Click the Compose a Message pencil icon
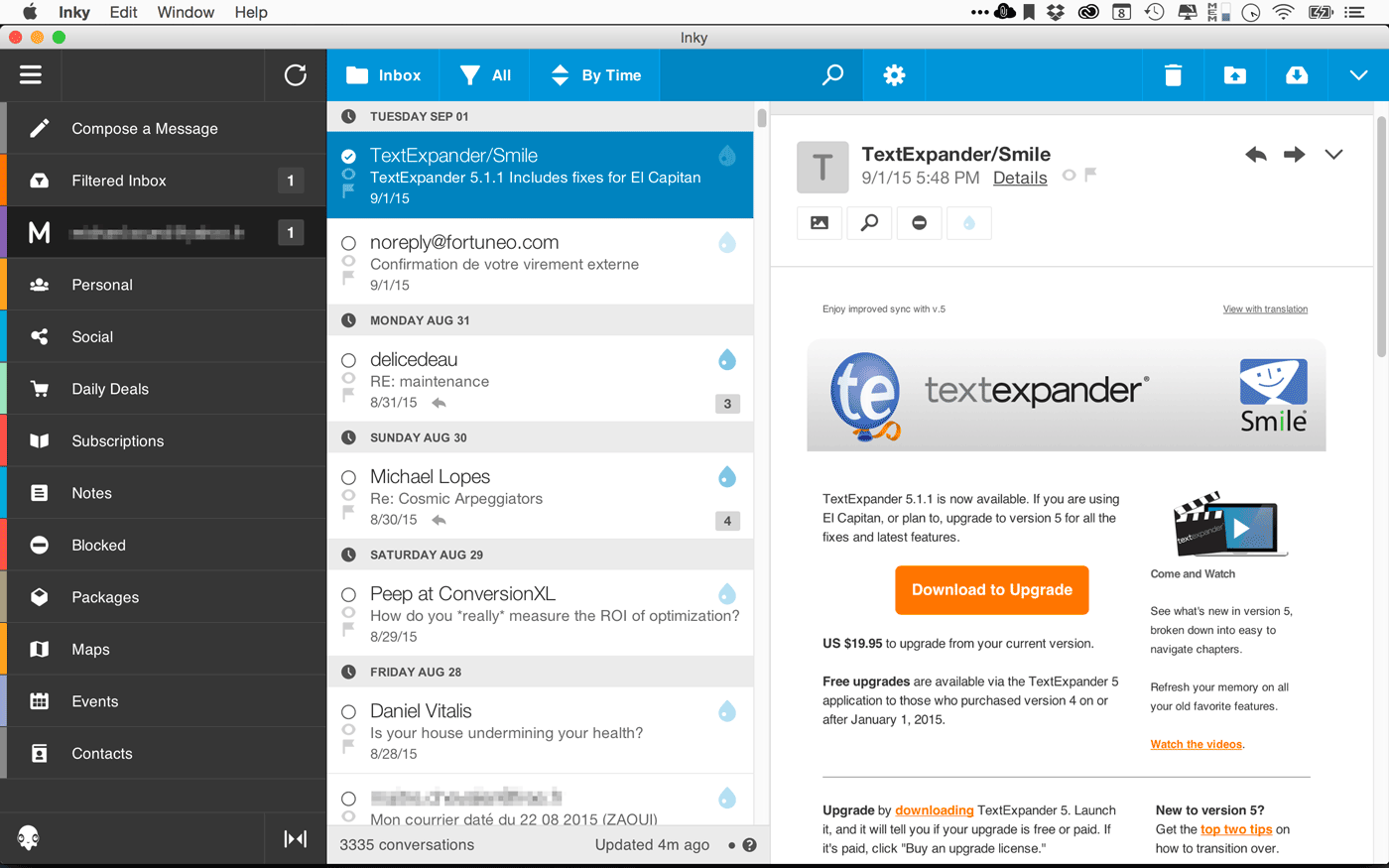 point(40,128)
